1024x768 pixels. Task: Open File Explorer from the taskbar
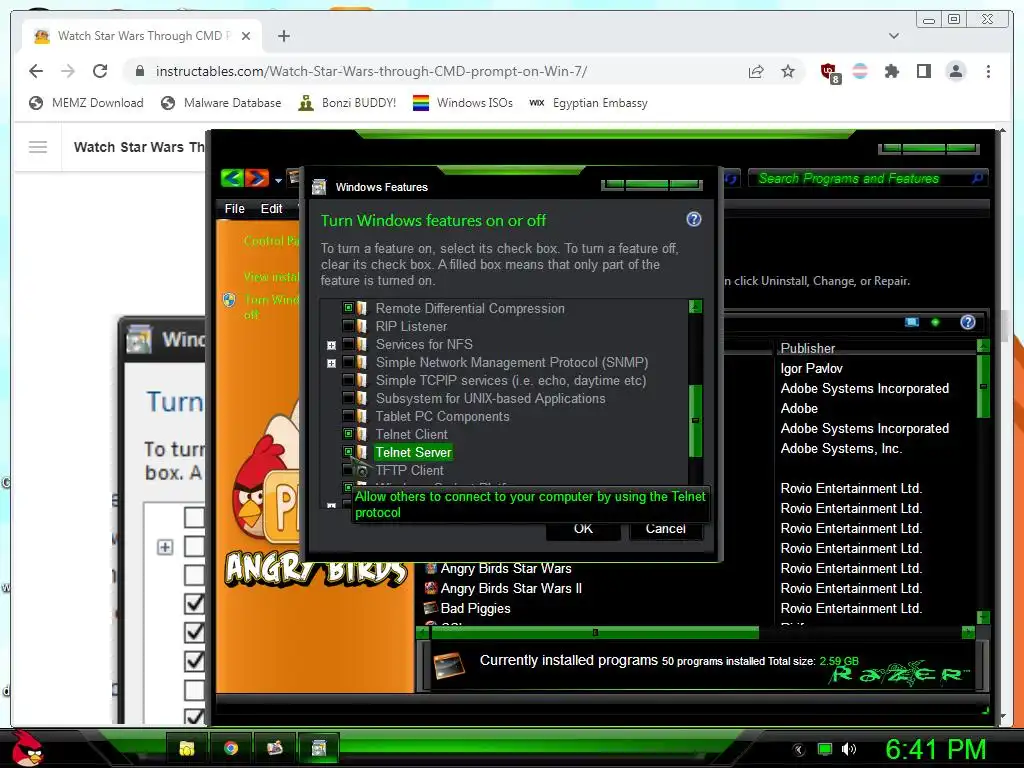(x=187, y=748)
